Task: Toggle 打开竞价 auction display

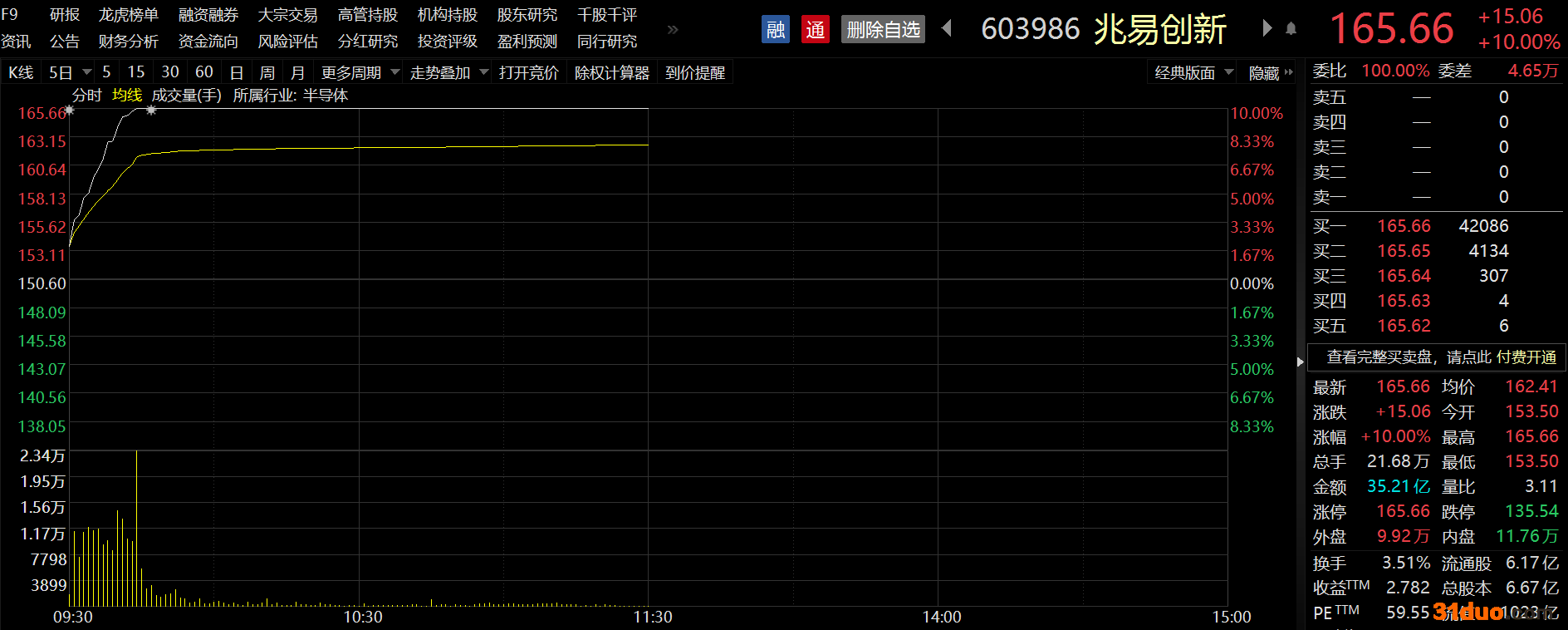Action: [x=528, y=73]
